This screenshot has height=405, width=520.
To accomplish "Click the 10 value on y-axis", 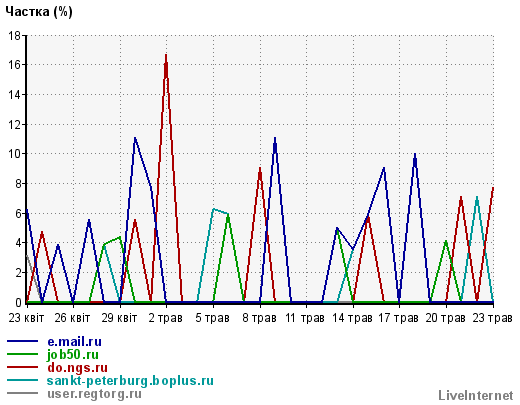I will pos(15,154).
